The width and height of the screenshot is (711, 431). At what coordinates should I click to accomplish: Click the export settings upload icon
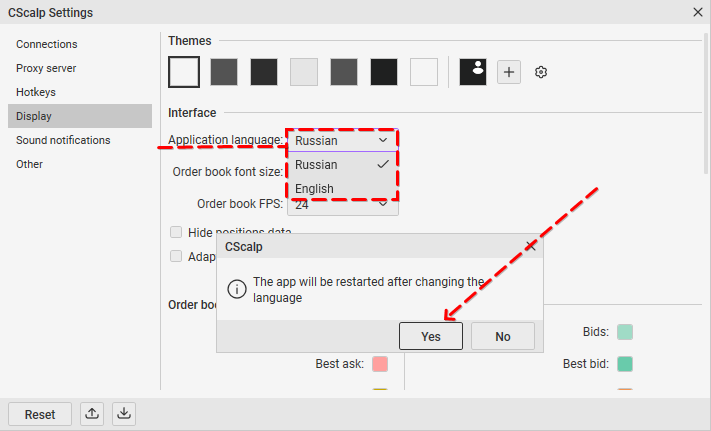point(92,413)
